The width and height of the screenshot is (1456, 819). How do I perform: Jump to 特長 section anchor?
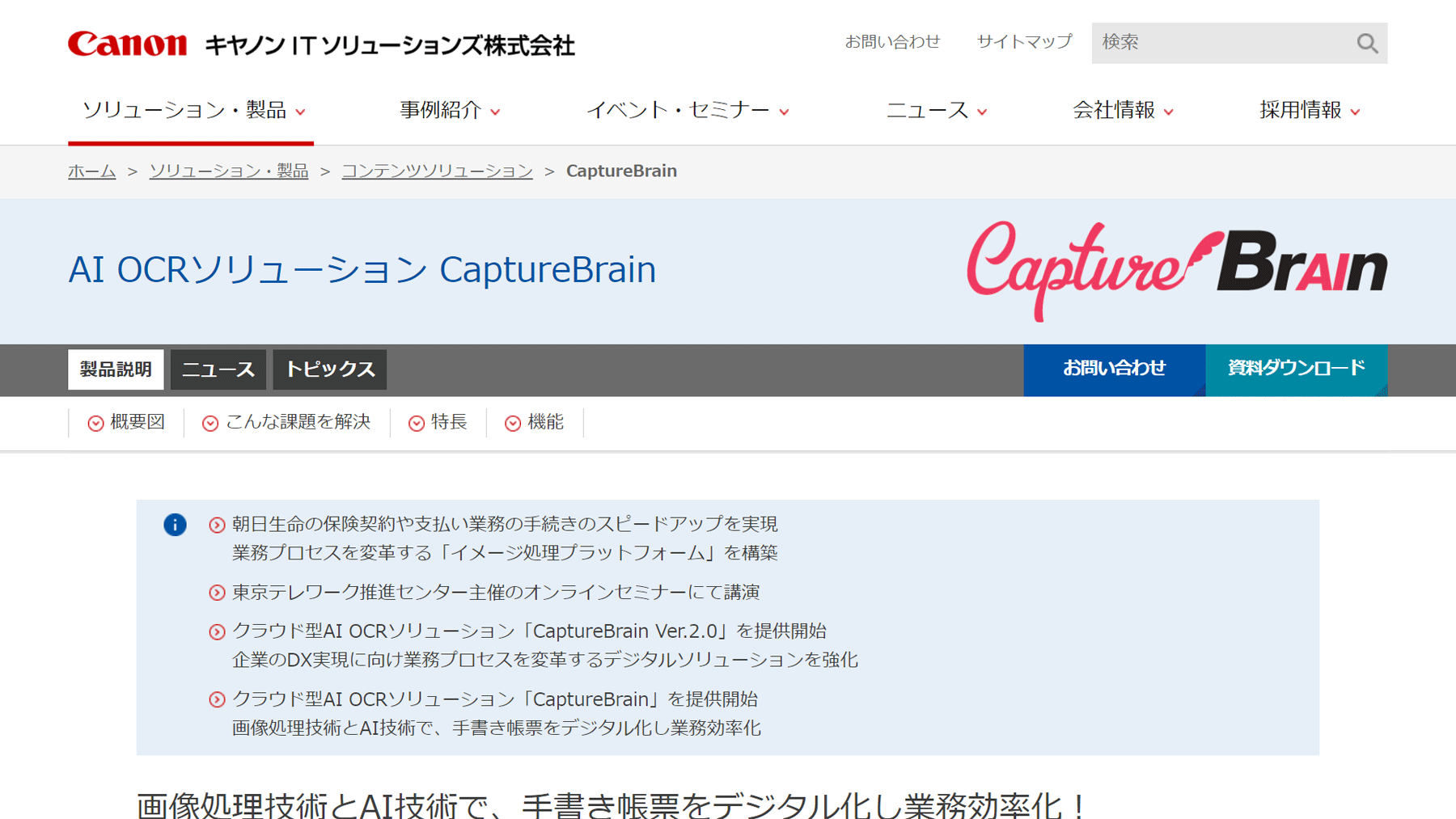coord(450,422)
